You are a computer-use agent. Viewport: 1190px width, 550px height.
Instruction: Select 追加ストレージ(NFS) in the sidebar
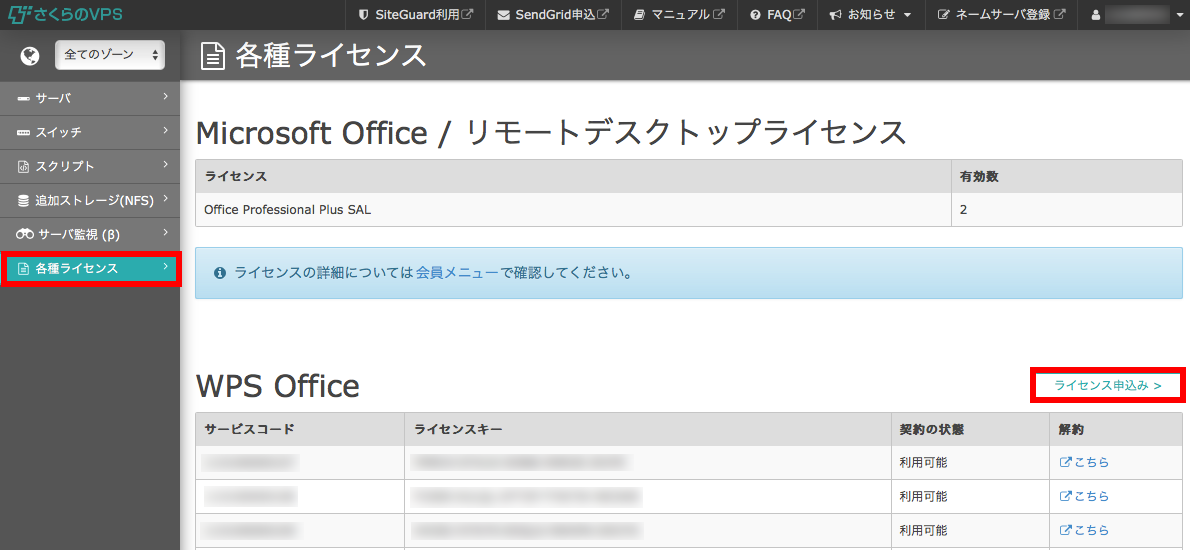pos(90,200)
